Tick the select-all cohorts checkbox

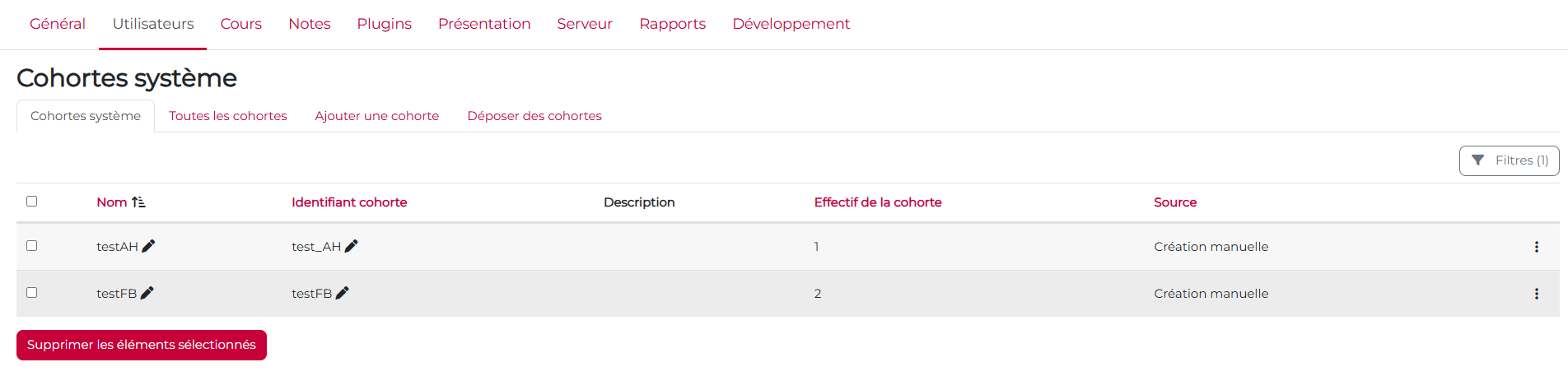32,202
